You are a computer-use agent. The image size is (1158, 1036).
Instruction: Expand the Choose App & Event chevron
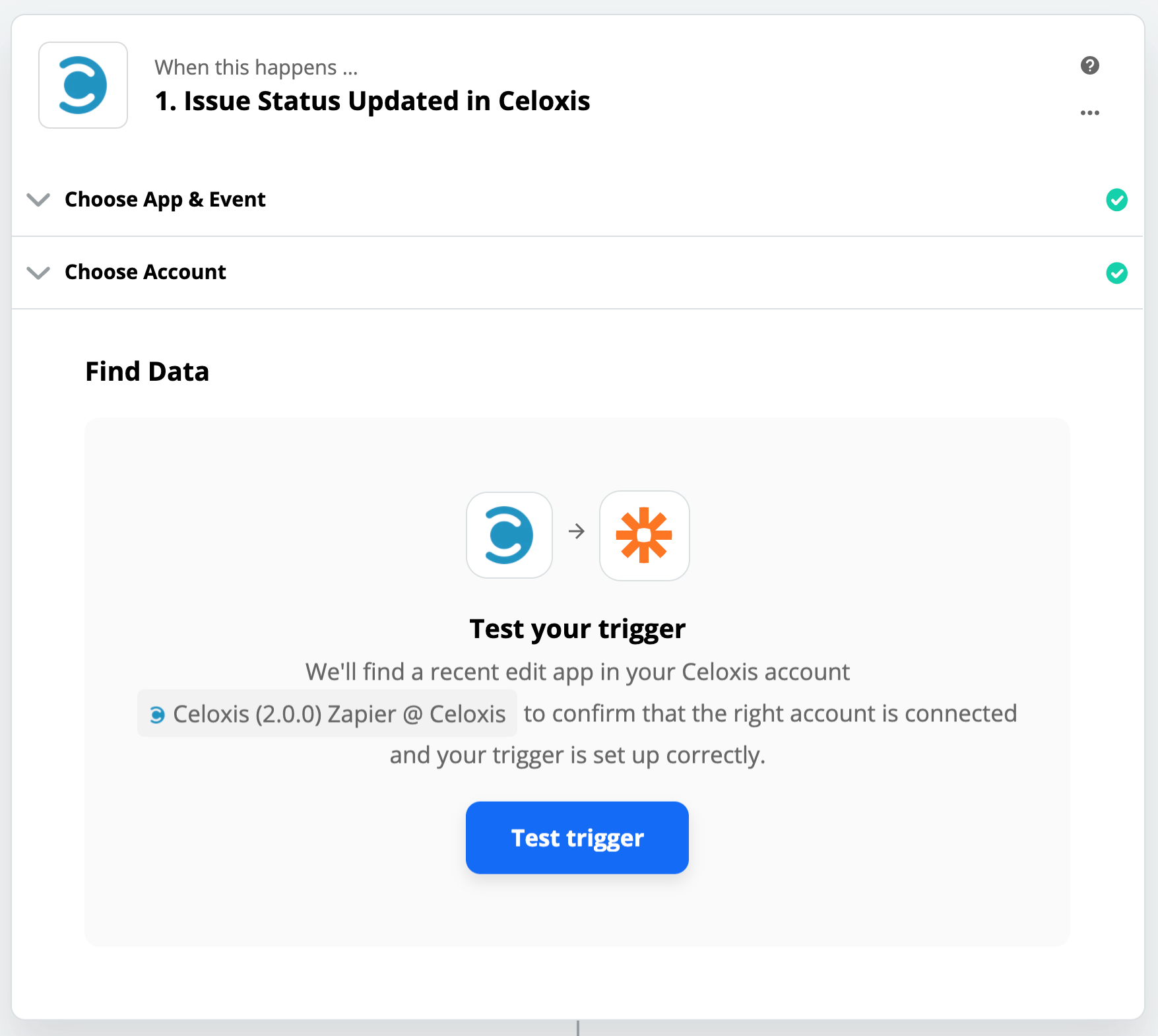(38, 200)
